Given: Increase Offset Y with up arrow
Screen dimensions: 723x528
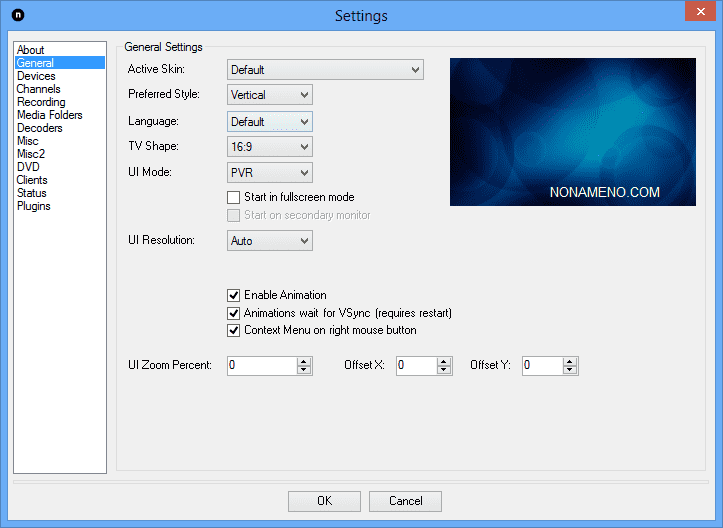Looking at the screenshot, I should click(x=570, y=361).
